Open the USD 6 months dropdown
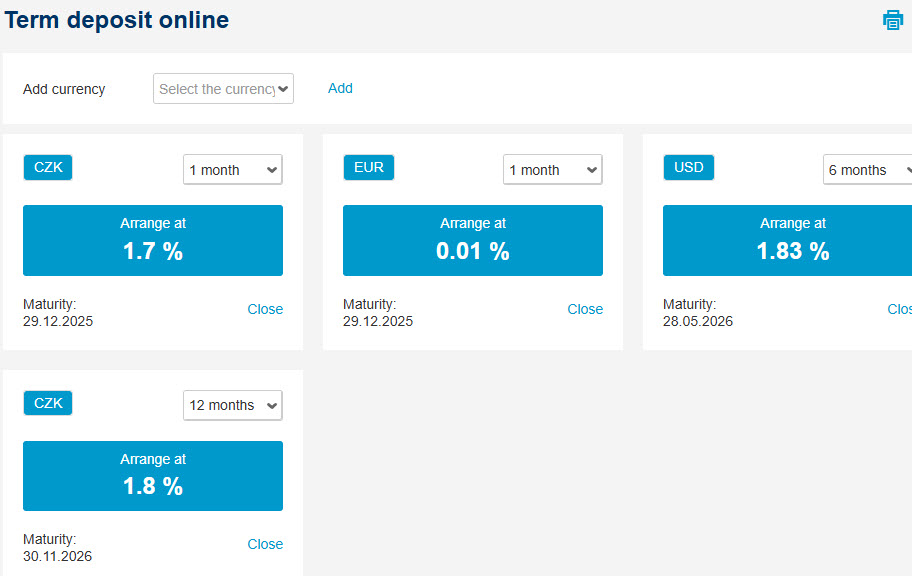912x576 pixels. pyautogui.click(x=867, y=169)
